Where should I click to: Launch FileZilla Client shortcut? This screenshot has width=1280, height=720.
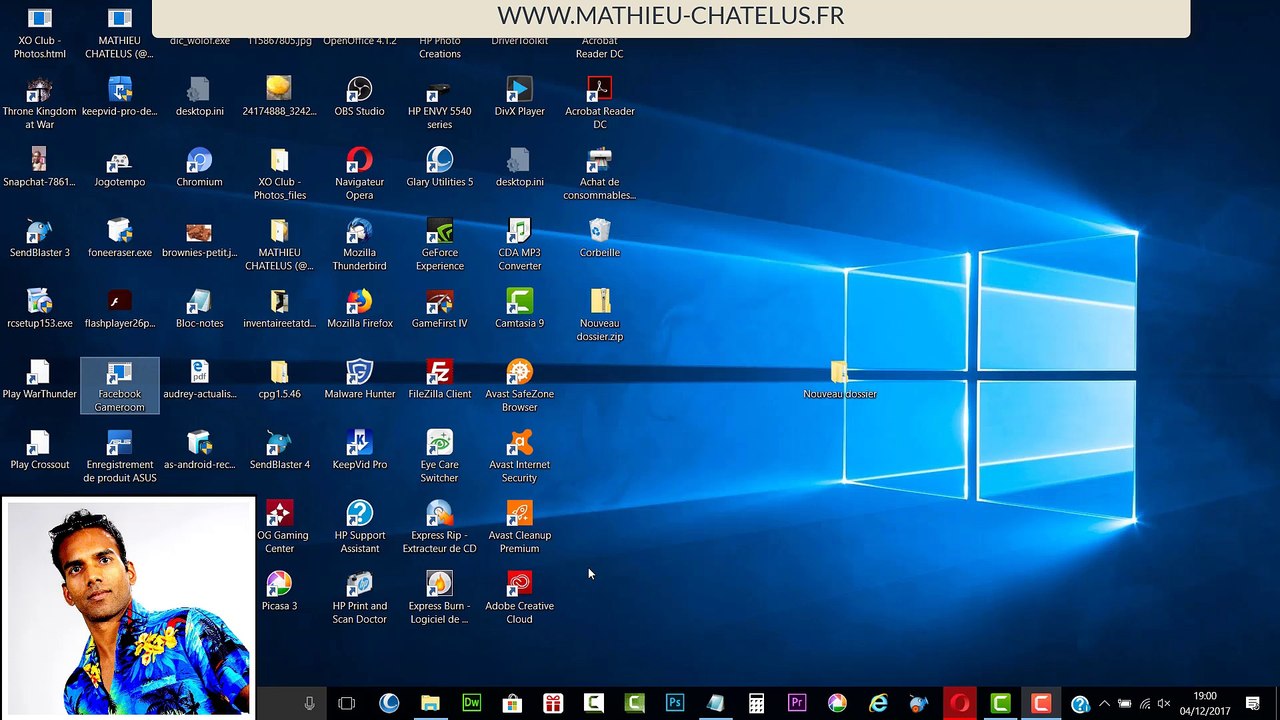[439, 380]
